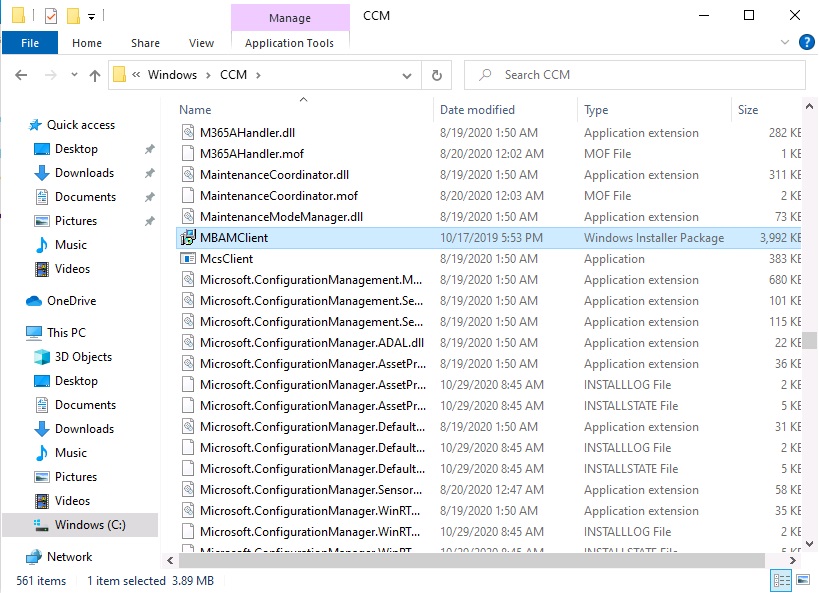The width and height of the screenshot is (819, 593).
Task: Click the Windows breadcrumb in address bar
Action: 172,75
